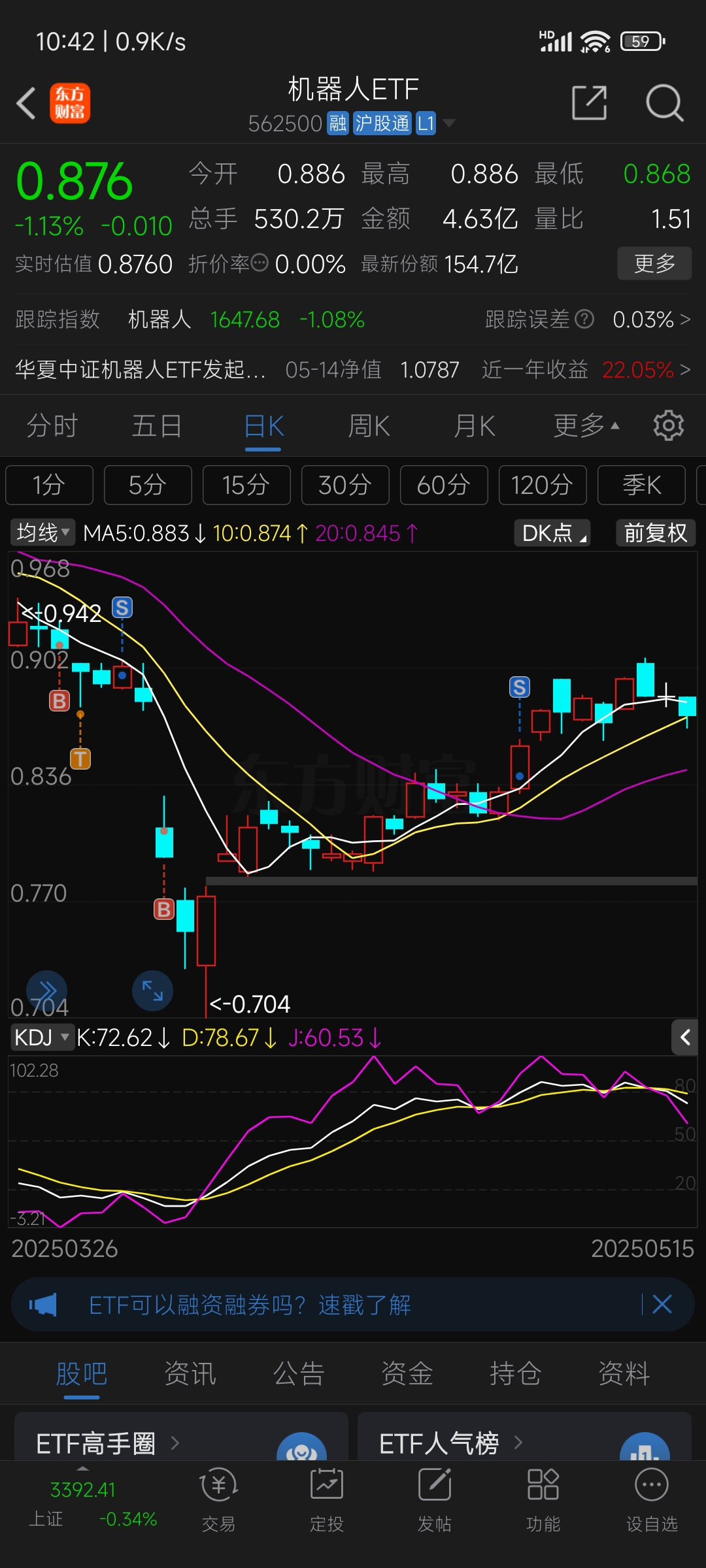Open the 股吧 tab
This screenshot has width=706, height=1568.
82,1373
